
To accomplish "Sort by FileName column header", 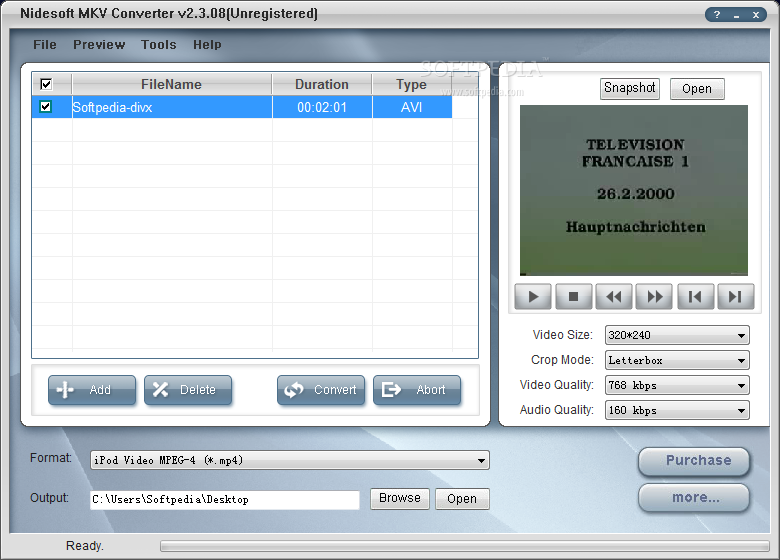I will click(x=172, y=84).
